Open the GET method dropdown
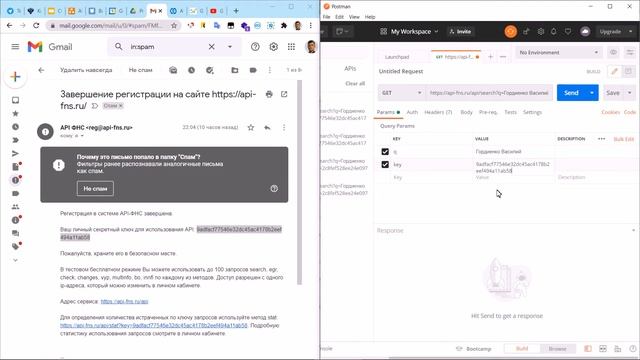The image size is (640, 360). tap(402, 93)
